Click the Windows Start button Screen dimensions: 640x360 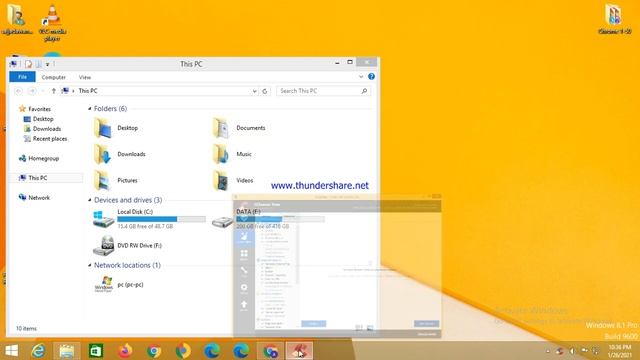point(11,351)
